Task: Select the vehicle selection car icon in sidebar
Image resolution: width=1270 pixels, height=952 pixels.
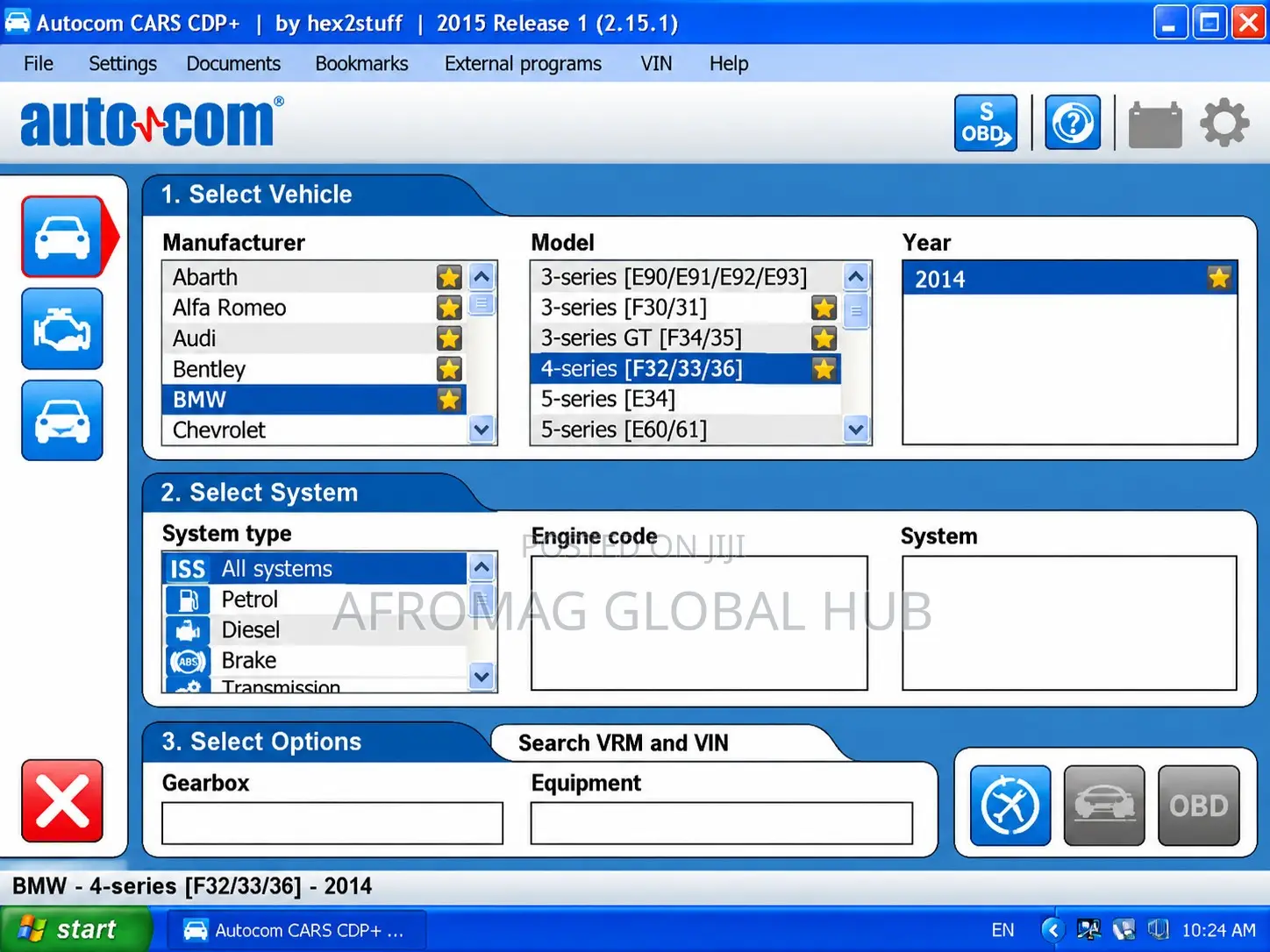Action: (x=62, y=237)
